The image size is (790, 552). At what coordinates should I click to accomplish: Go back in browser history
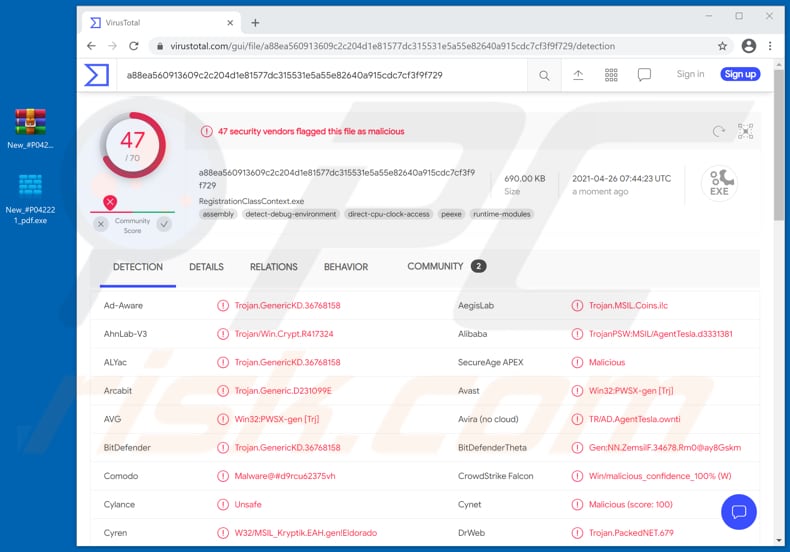pos(91,46)
